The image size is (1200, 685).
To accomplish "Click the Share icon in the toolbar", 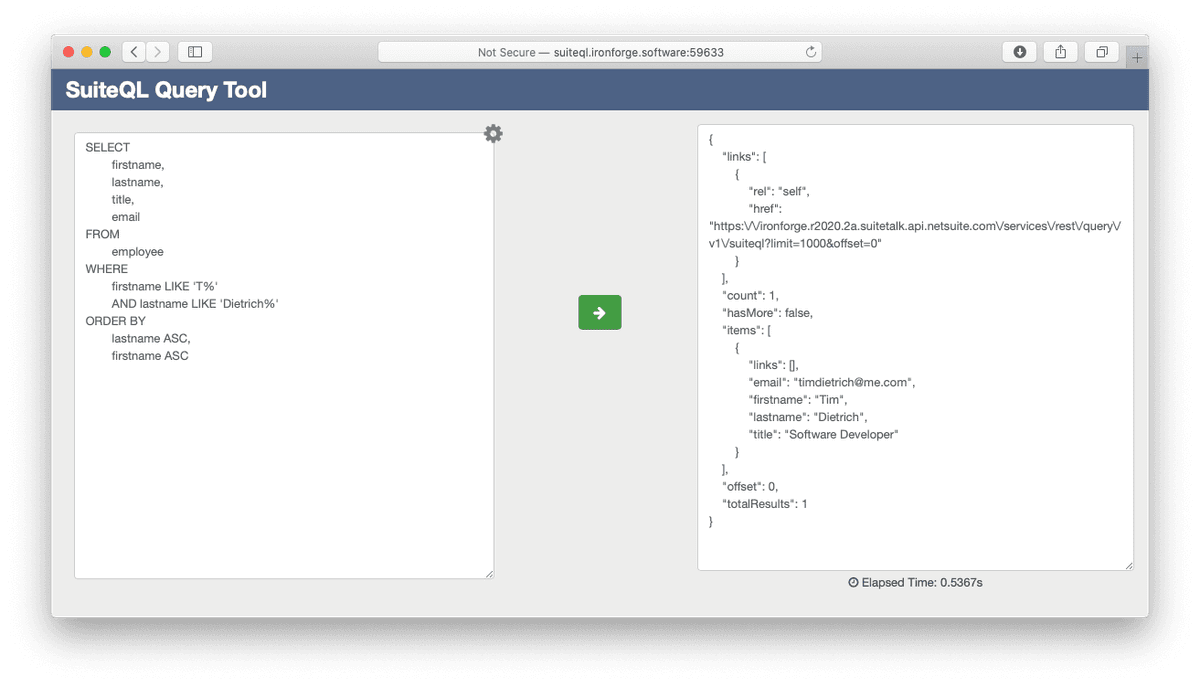I will point(1060,51).
